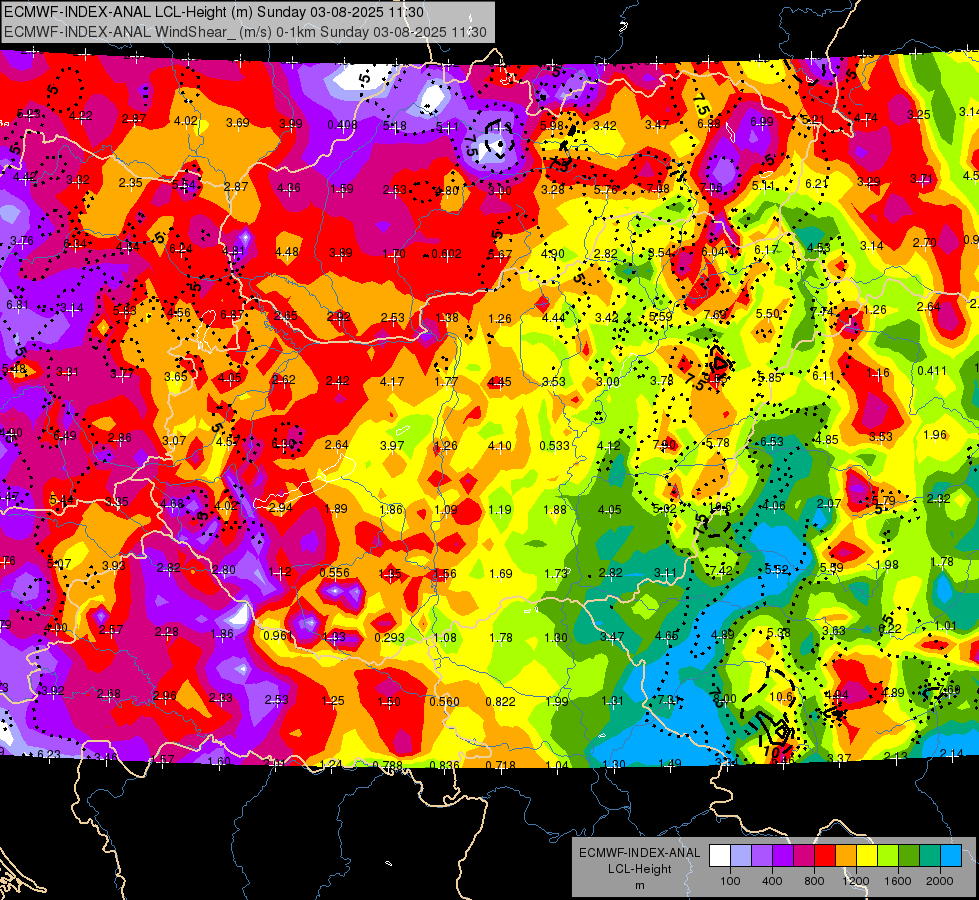Click wind shear value 3.25

[919, 114]
